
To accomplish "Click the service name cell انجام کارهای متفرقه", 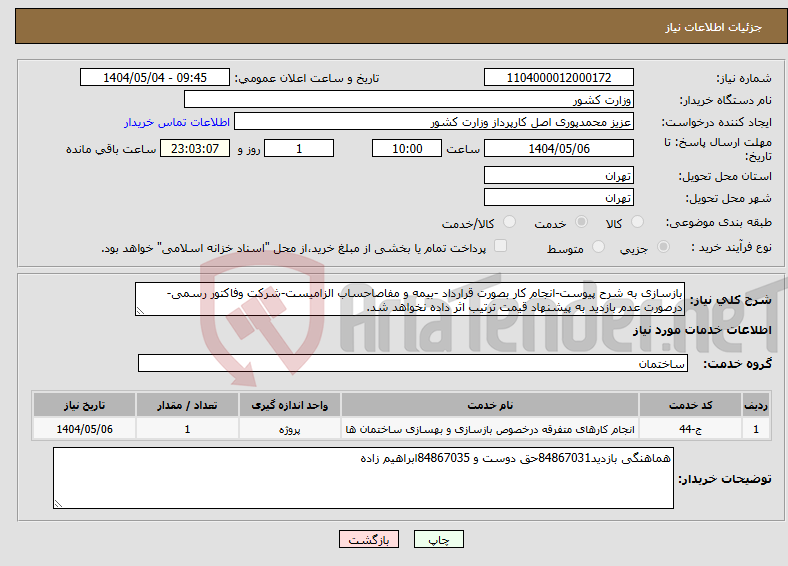I will pyautogui.click(x=490, y=429).
